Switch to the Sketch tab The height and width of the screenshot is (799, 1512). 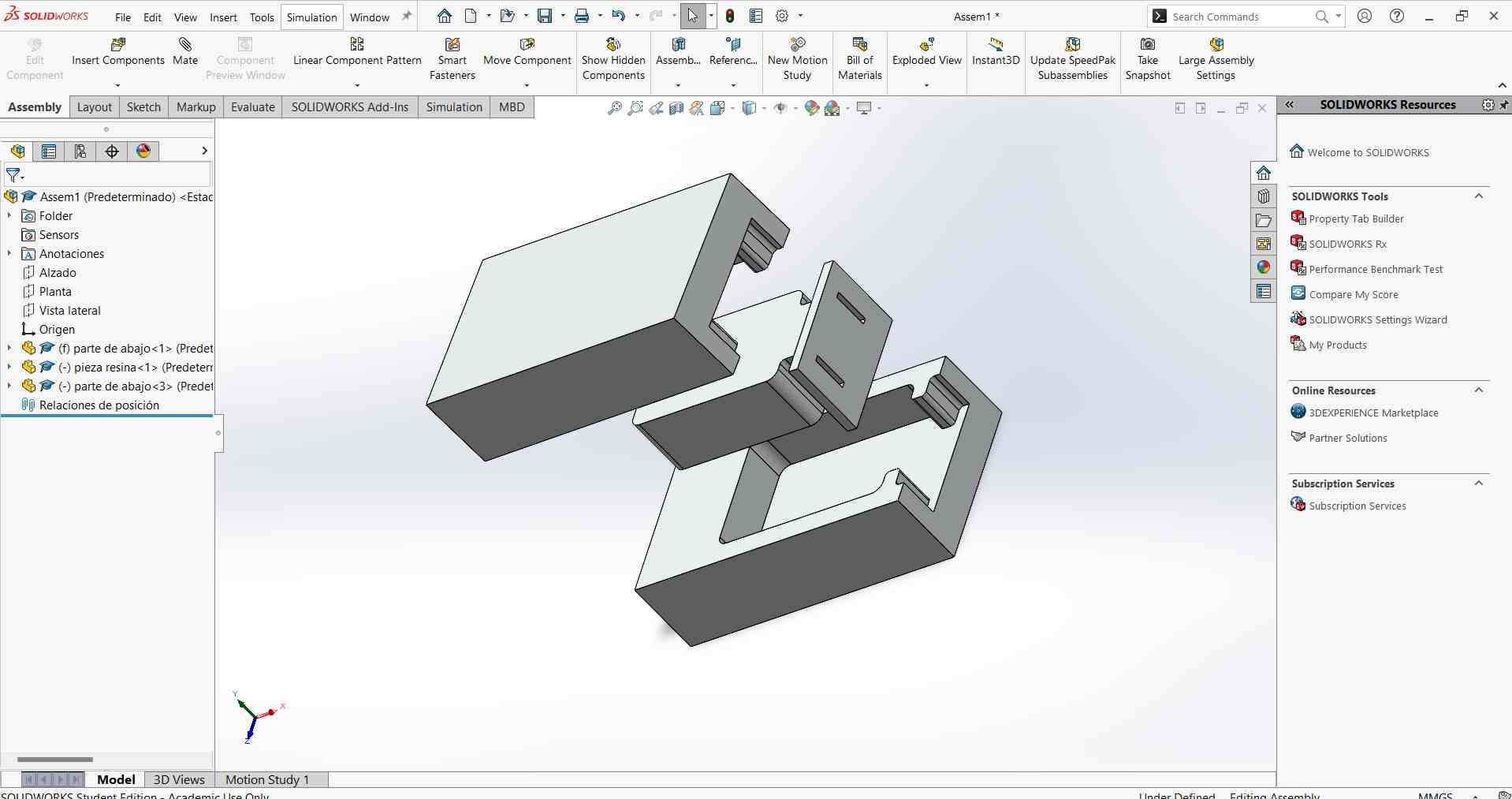pos(143,107)
